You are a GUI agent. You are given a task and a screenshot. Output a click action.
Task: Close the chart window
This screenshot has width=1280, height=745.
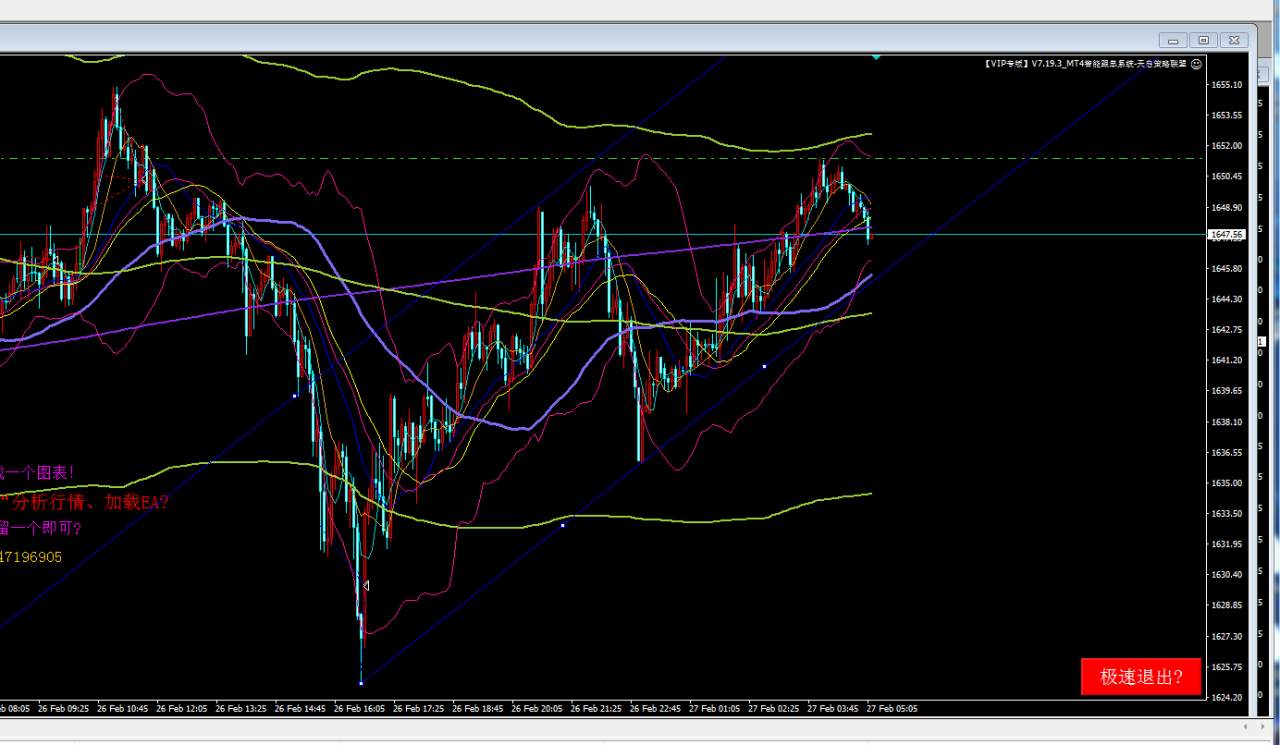1234,40
